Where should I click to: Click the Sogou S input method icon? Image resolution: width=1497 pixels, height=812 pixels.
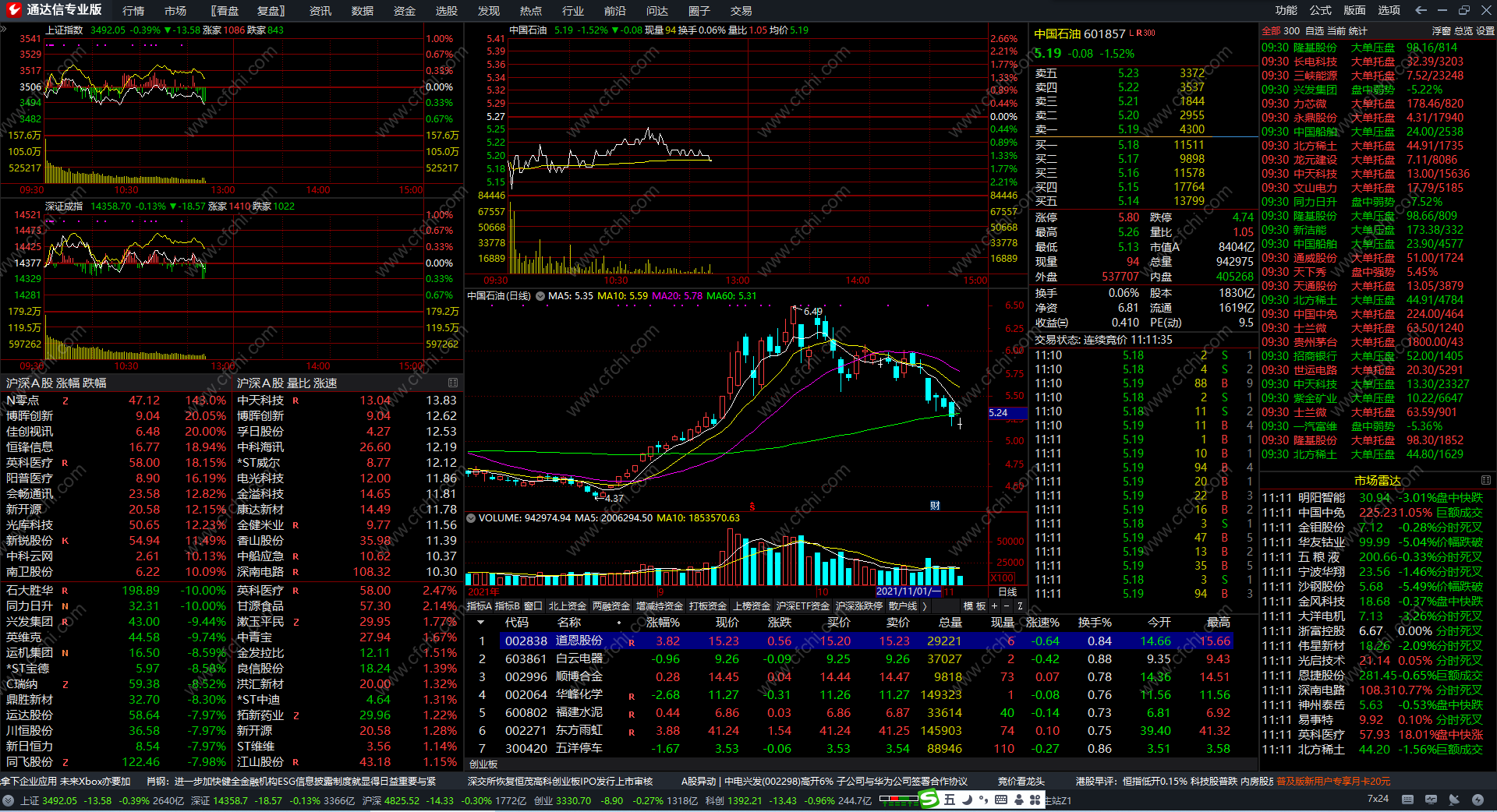pos(929,799)
